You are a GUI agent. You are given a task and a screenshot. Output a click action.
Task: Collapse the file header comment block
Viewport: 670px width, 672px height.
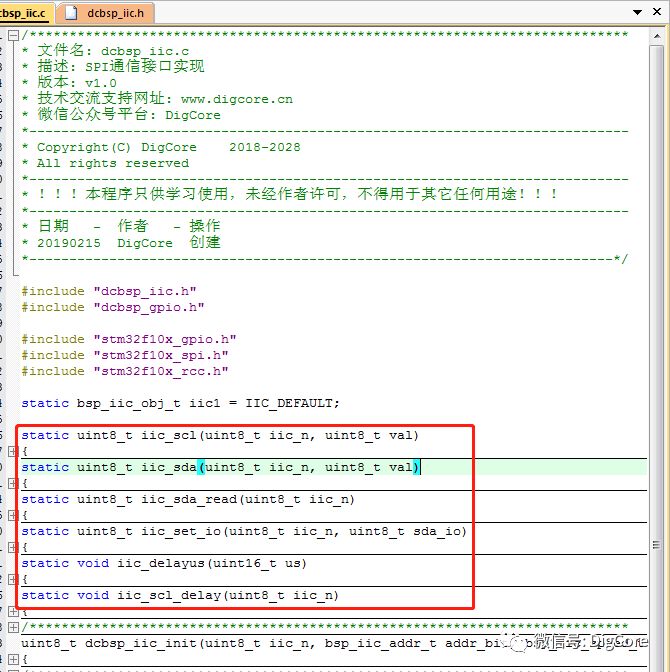pos(13,35)
